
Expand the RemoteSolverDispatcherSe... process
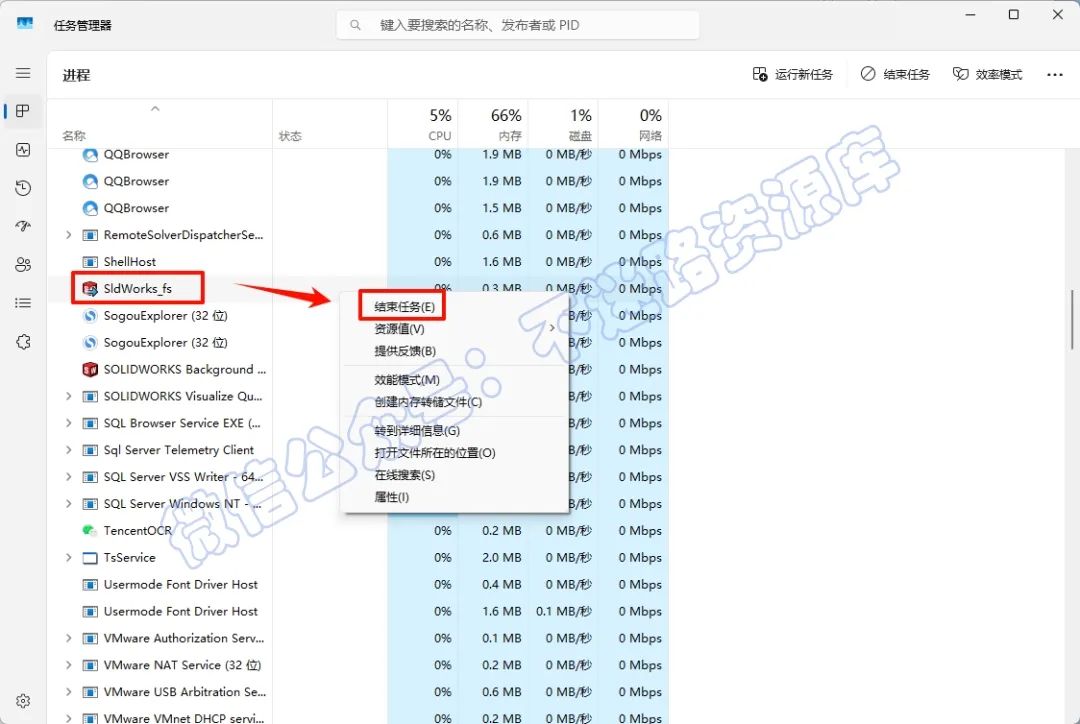[68, 235]
